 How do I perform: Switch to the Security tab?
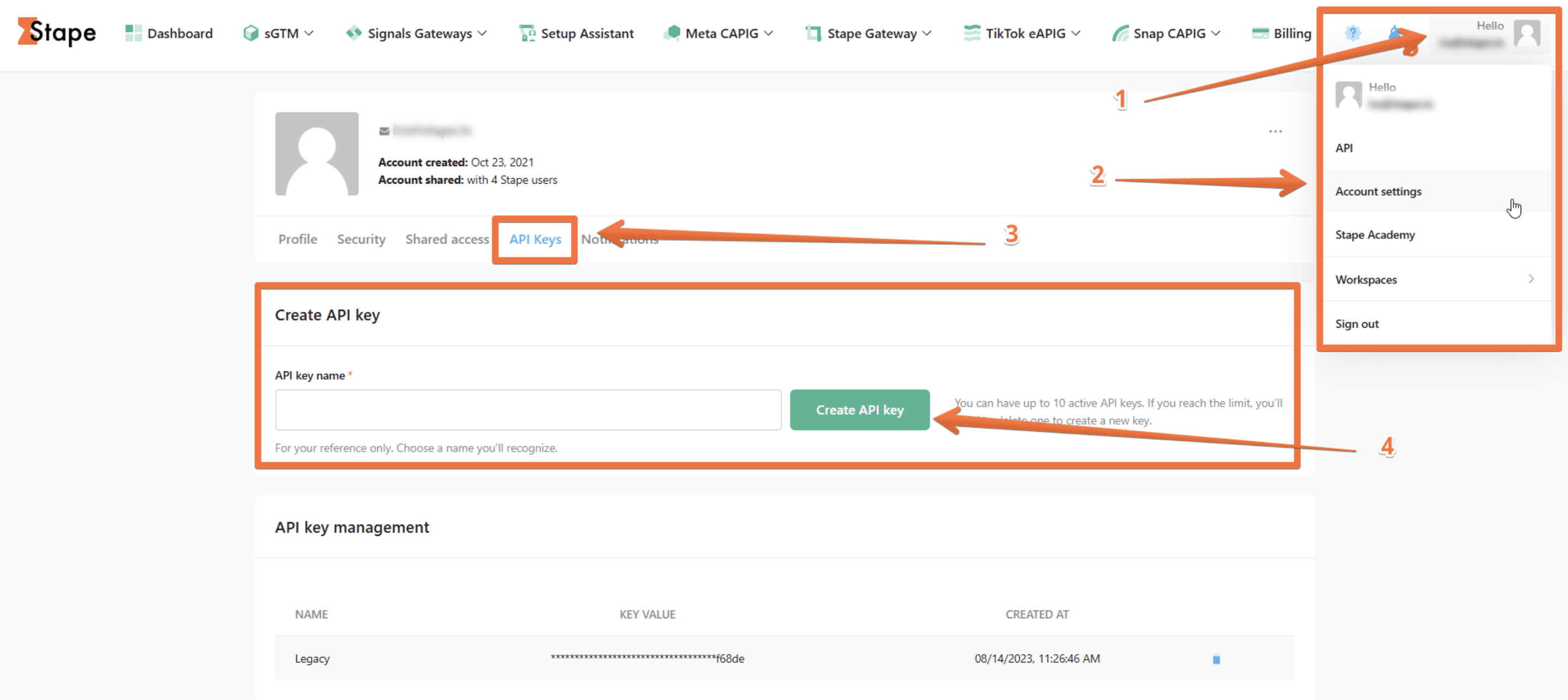point(361,239)
